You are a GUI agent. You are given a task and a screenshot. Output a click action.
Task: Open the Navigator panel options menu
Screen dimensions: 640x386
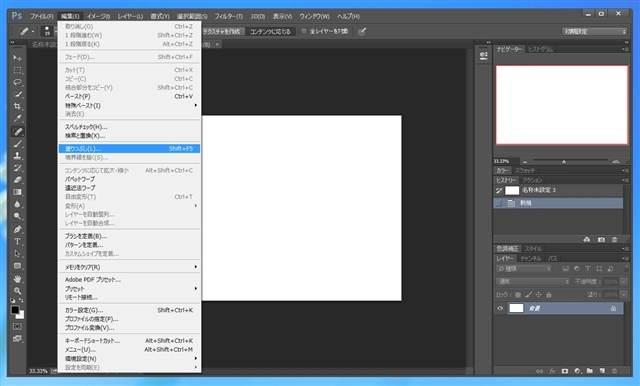tap(625, 49)
